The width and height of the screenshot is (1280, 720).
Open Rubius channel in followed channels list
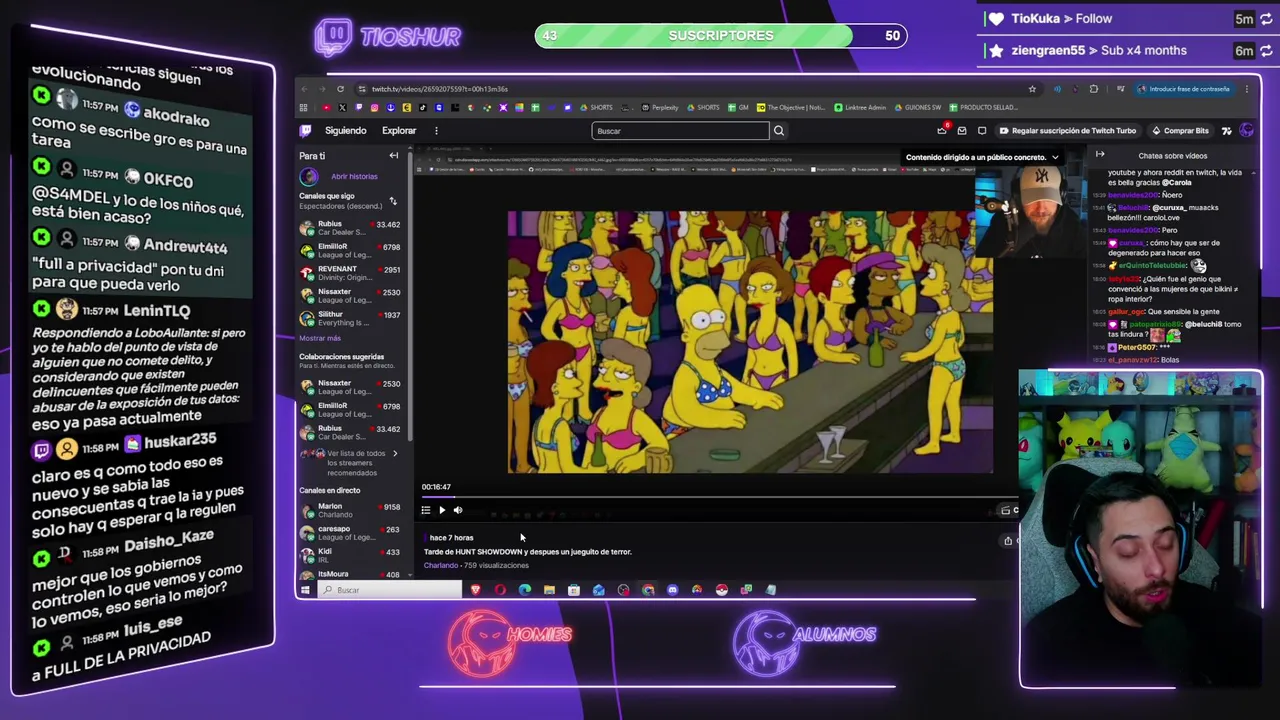click(x=350, y=228)
